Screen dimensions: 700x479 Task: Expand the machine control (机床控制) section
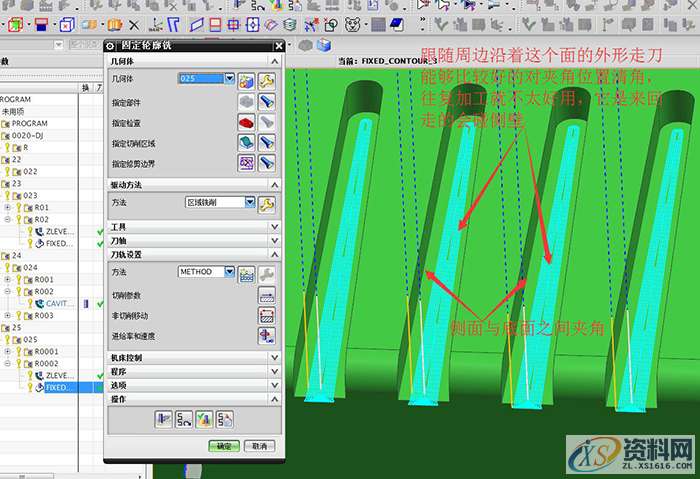pos(275,357)
